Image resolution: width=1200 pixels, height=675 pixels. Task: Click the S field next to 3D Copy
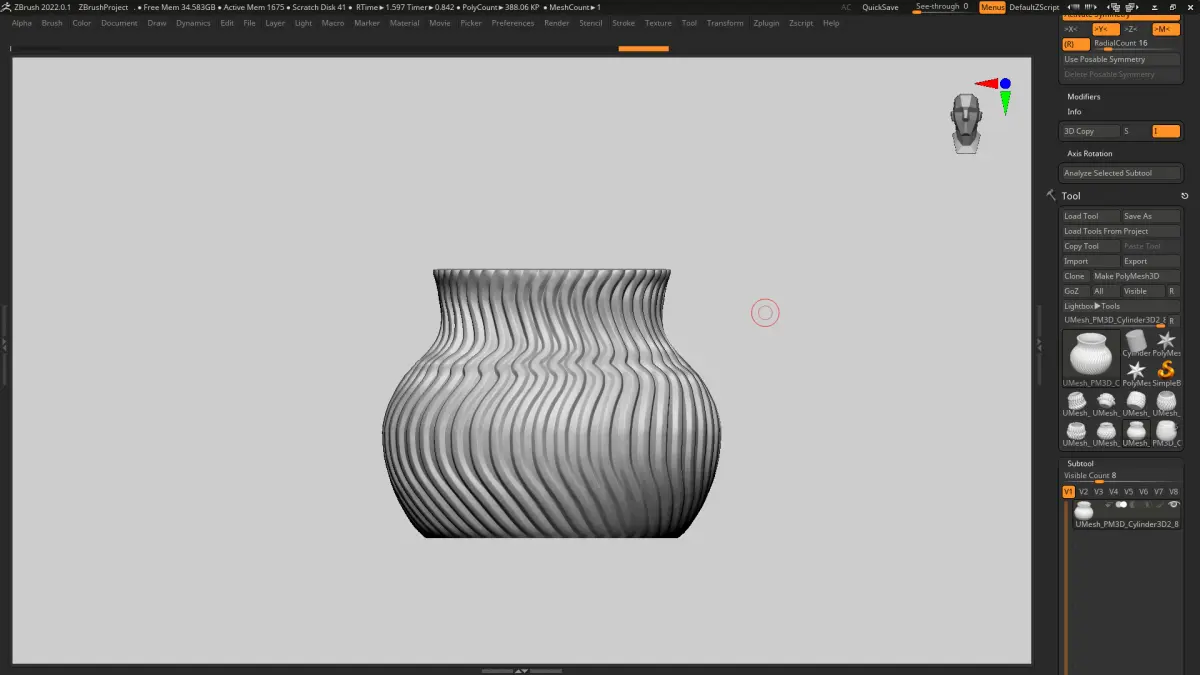1136,131
